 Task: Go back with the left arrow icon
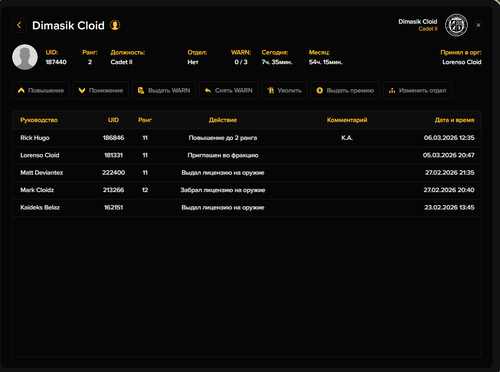pos(19,25)
